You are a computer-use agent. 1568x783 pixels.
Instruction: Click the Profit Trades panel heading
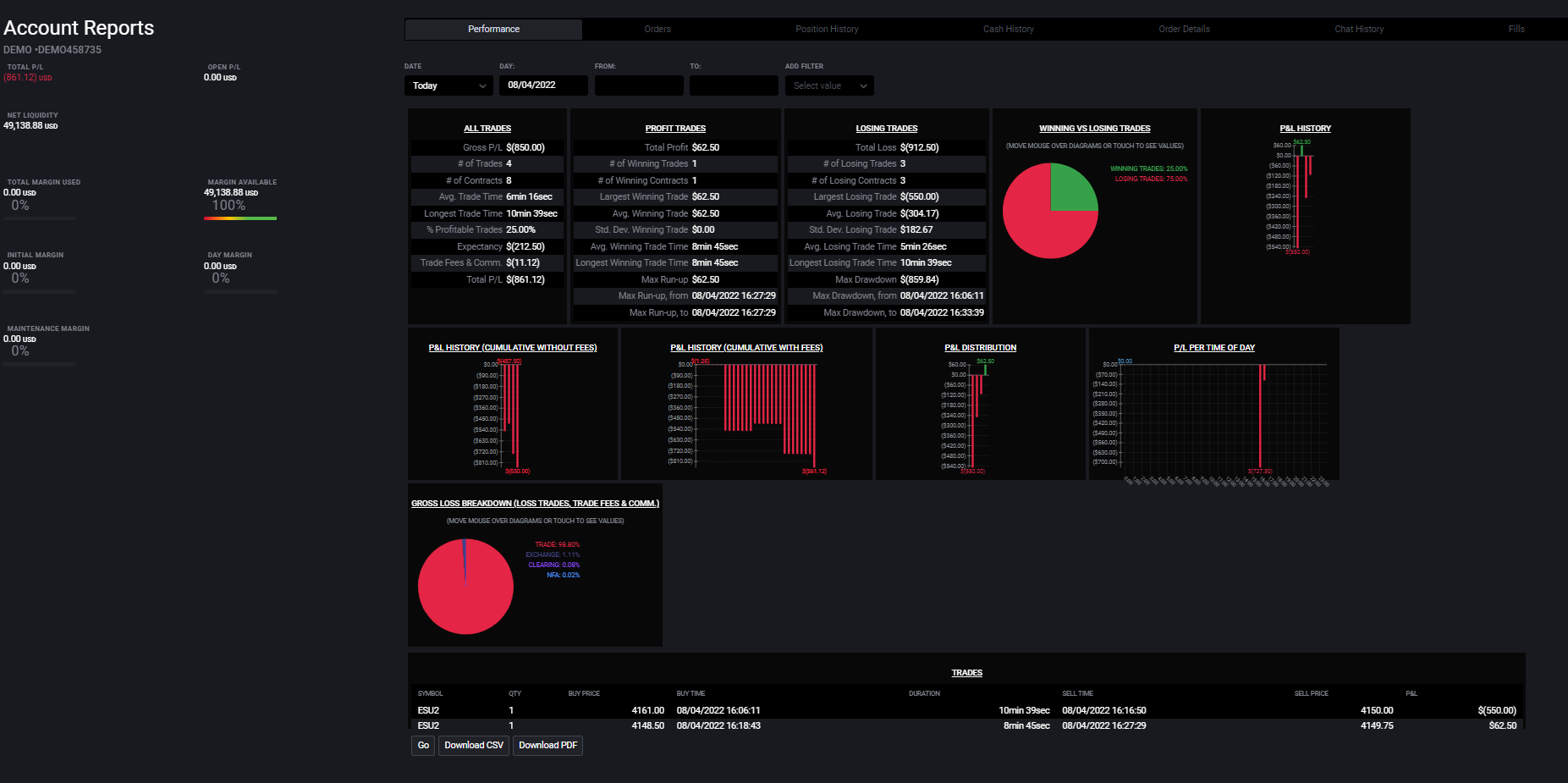(675, 129)
